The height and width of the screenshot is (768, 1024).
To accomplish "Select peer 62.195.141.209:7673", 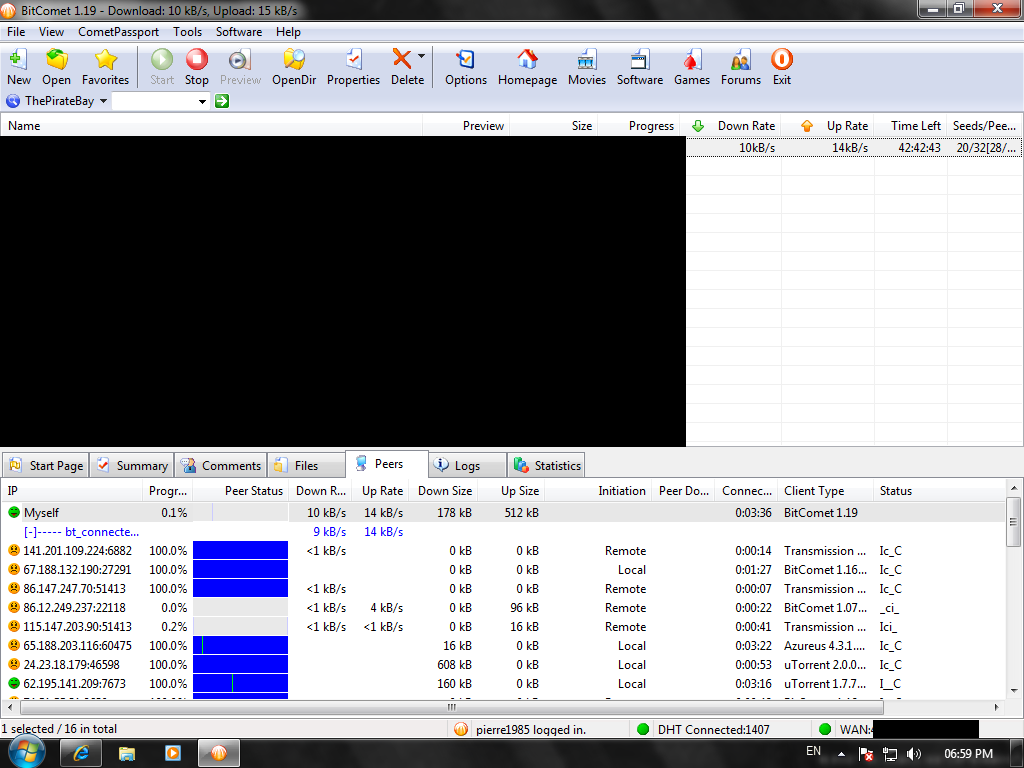I will (503, 684).
